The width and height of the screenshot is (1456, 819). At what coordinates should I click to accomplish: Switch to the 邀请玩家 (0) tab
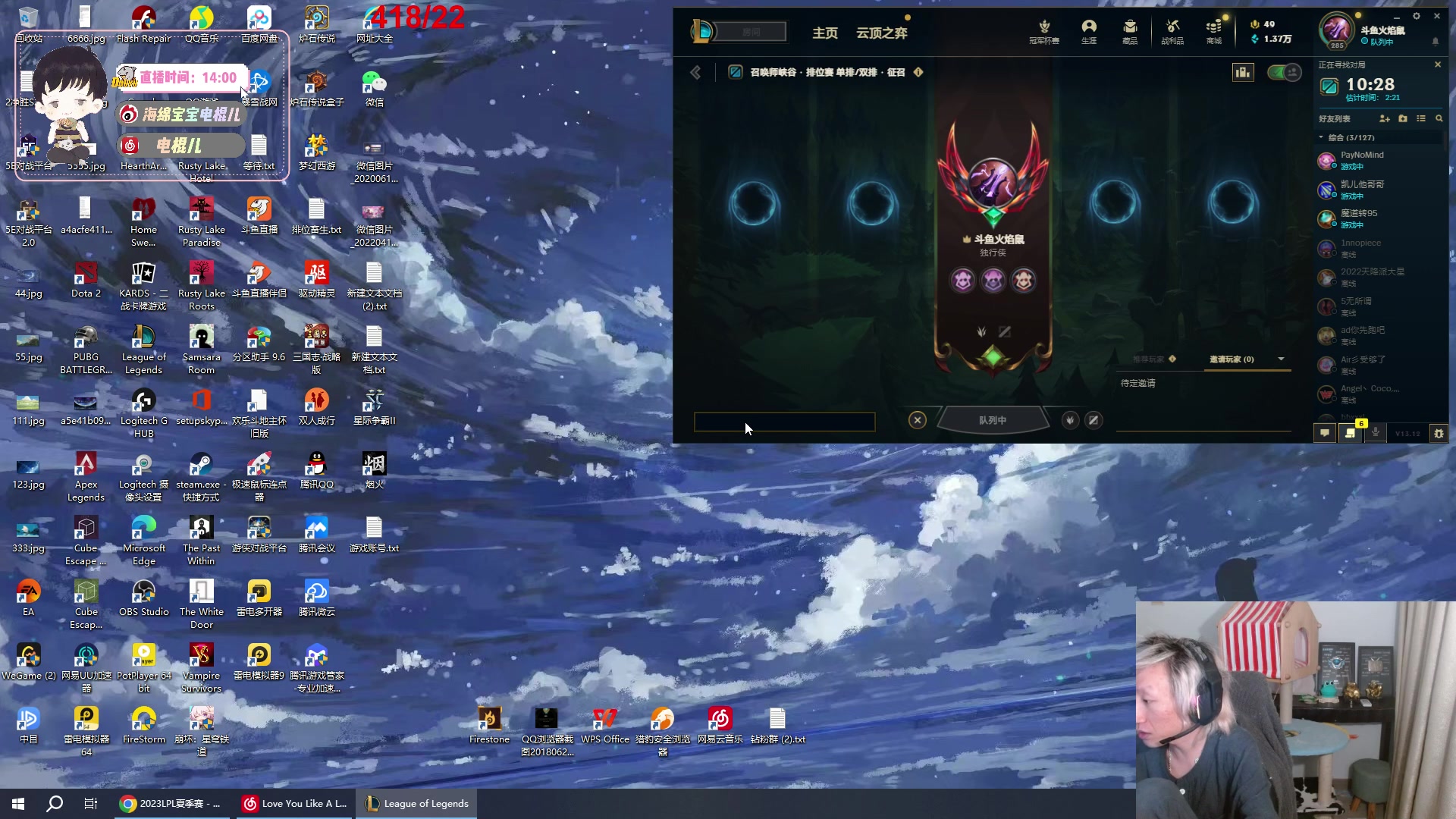(x=1232, y=359)
